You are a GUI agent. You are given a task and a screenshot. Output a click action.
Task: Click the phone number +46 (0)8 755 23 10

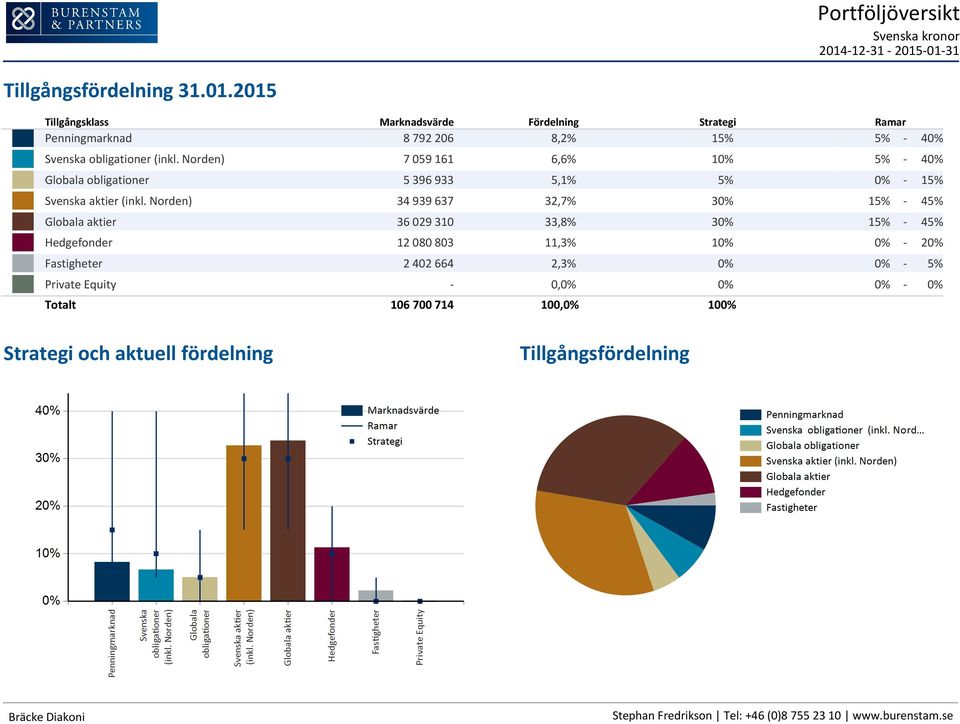795,715
